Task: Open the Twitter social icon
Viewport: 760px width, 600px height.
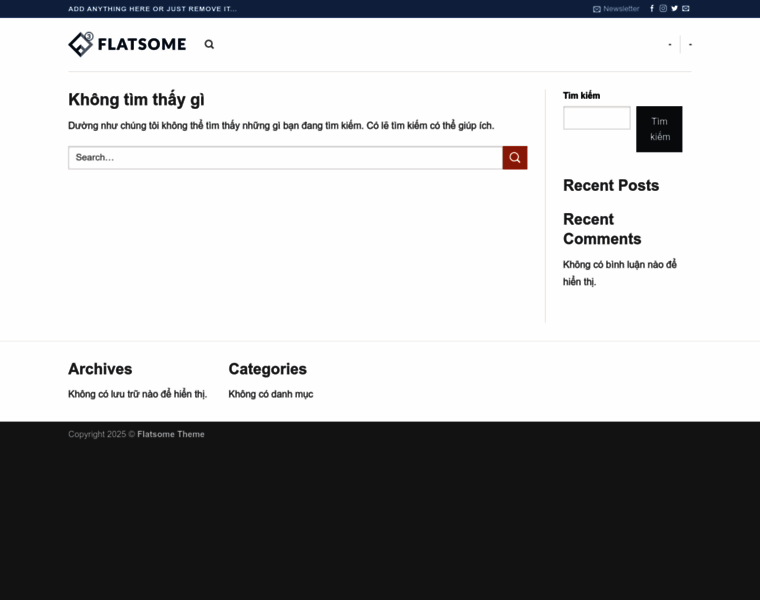Action: [674, 8]
